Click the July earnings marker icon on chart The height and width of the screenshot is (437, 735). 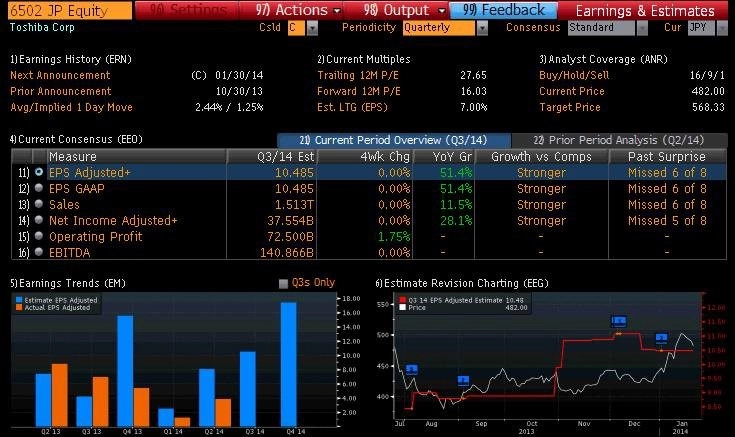point(412,369)
